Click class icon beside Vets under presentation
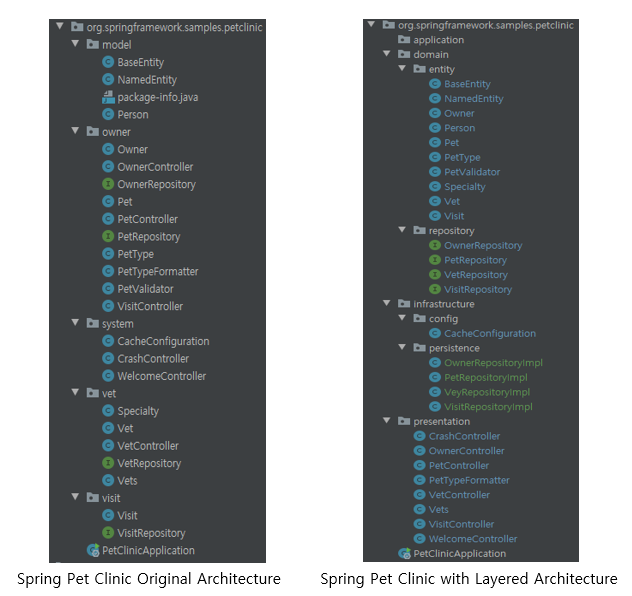 pos(420,509)
